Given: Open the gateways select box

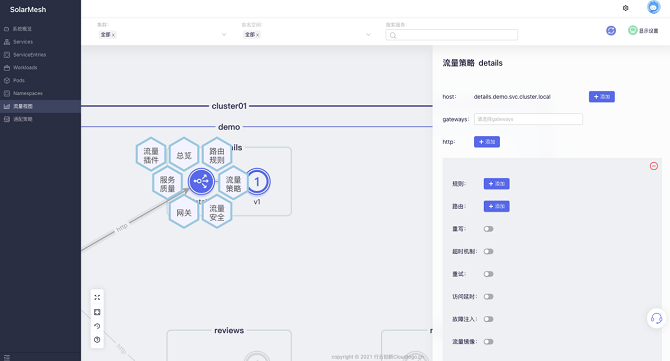Looking at the screenshot, I should pyautogui.click(x=528, y=119).
